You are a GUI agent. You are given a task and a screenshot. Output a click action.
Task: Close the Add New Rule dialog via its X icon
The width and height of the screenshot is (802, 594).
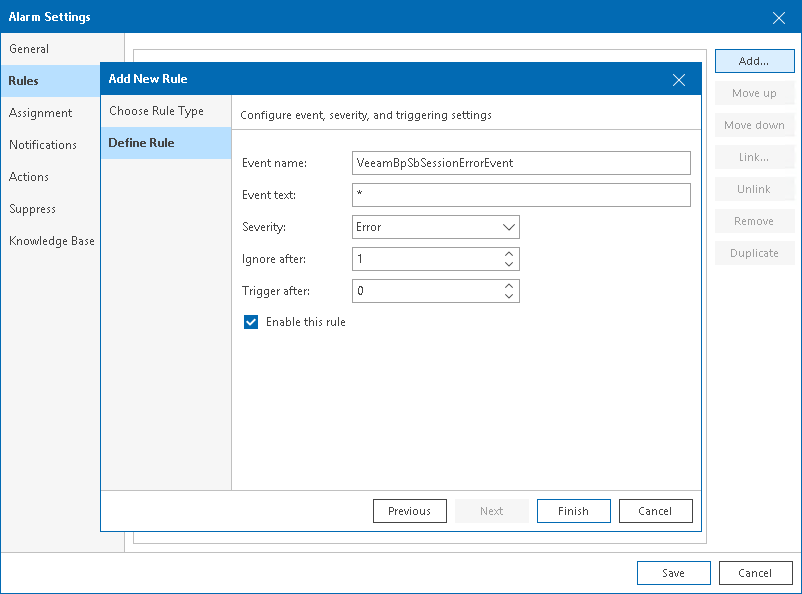pyautogui.click(x=679, y=79)
